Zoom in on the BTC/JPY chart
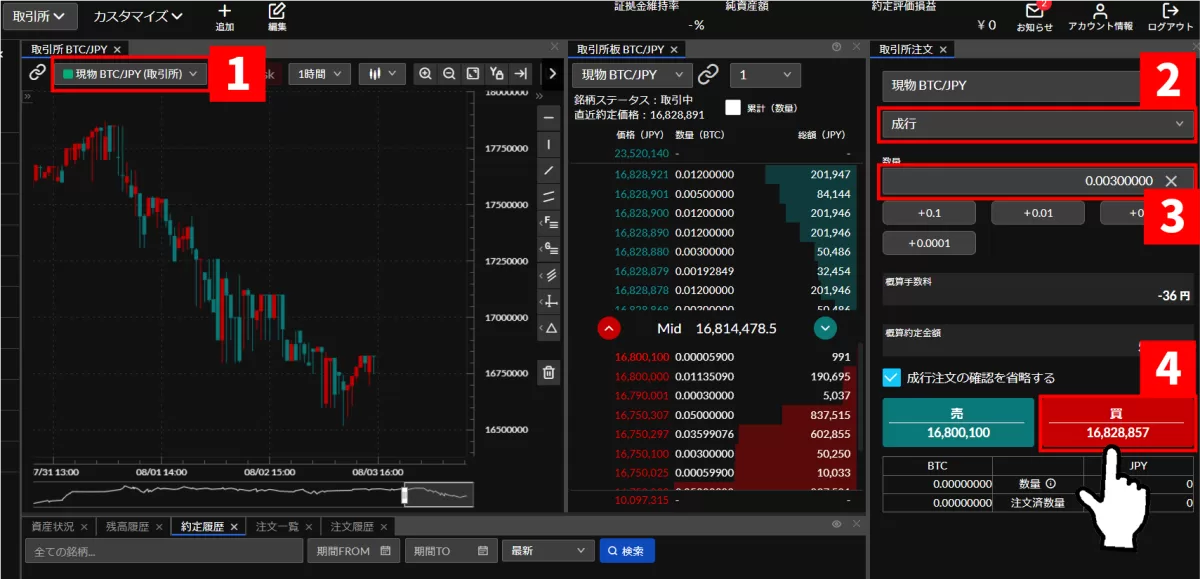The image size is (1200, 579). (426, 73)
